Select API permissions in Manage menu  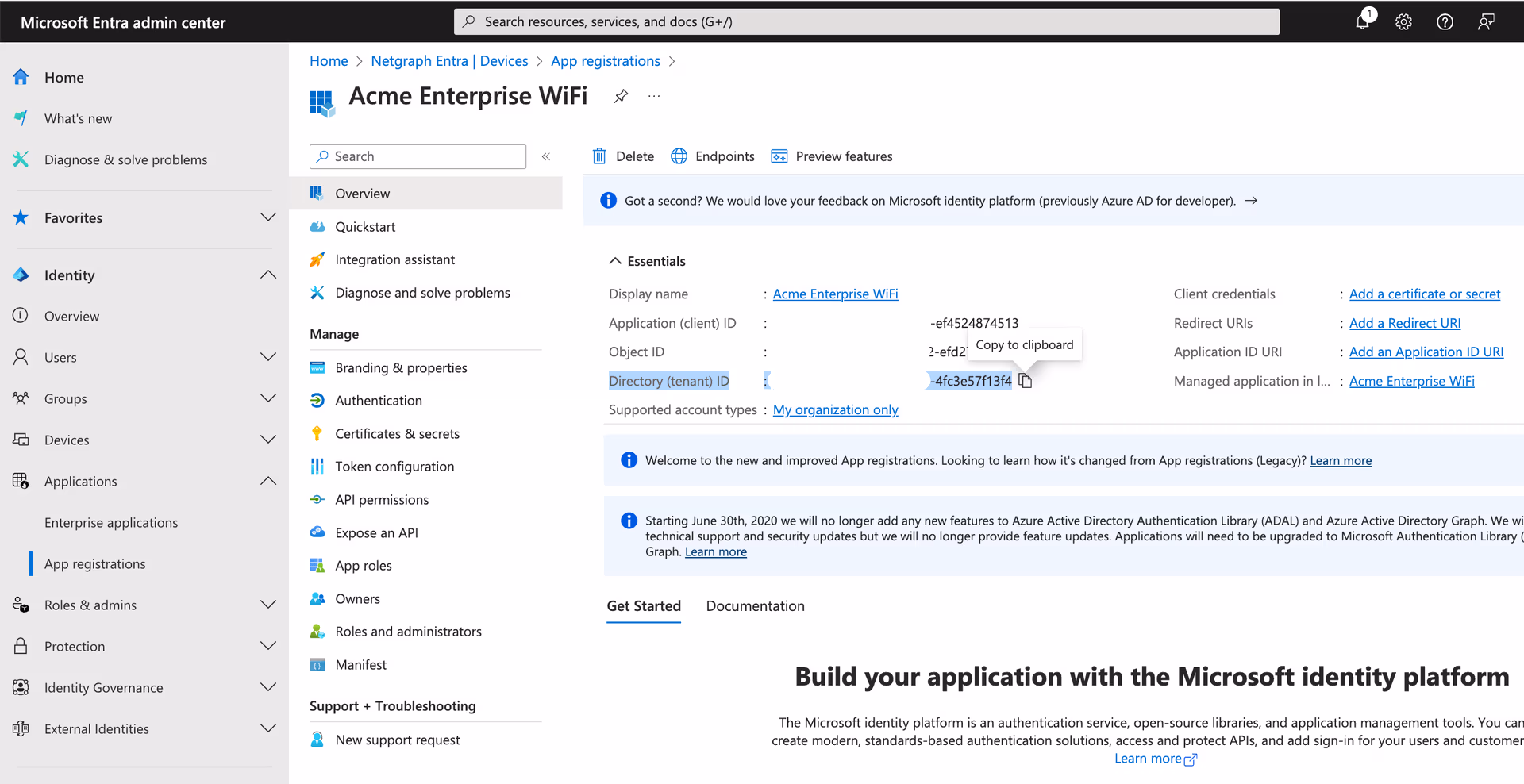click(382, 500)
